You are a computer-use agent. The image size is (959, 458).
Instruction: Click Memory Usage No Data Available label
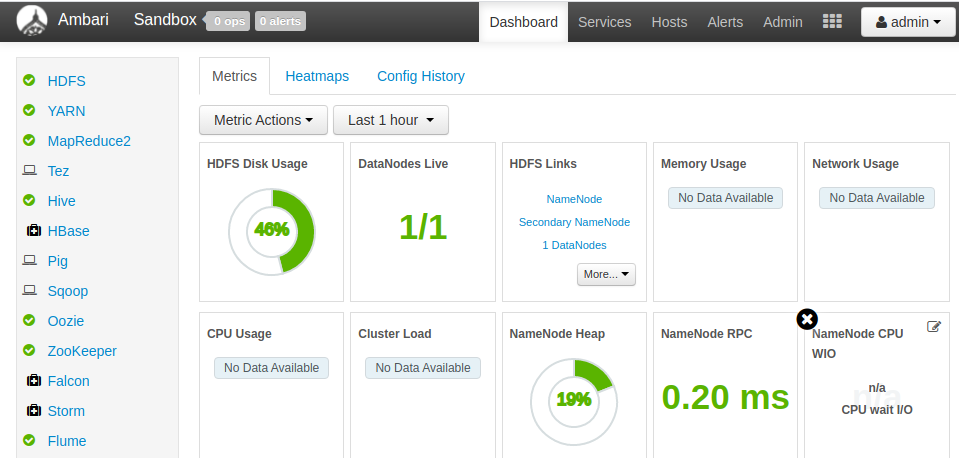point(725,198)
